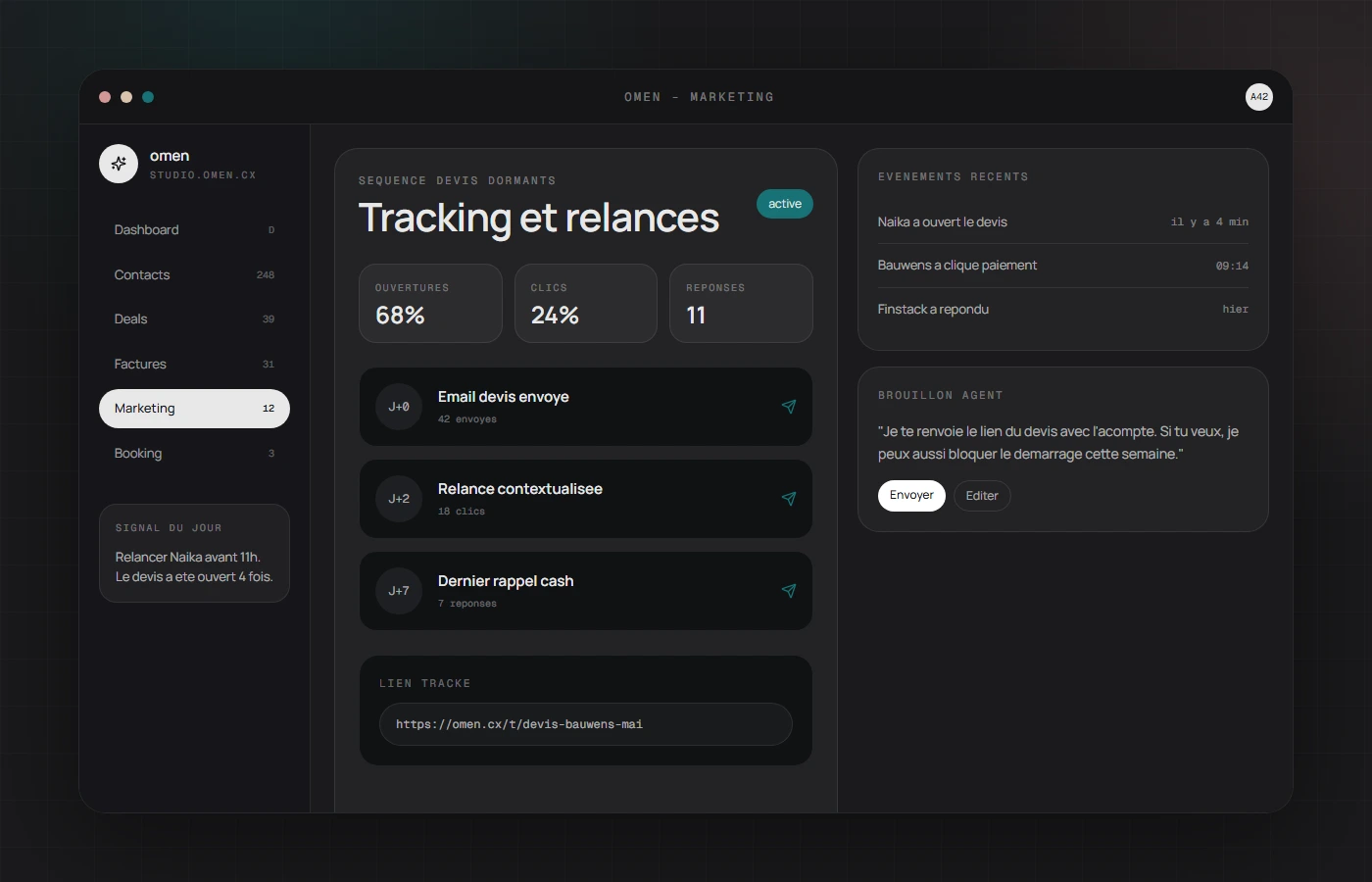Navigate to Factures

(x=194, y=364)
